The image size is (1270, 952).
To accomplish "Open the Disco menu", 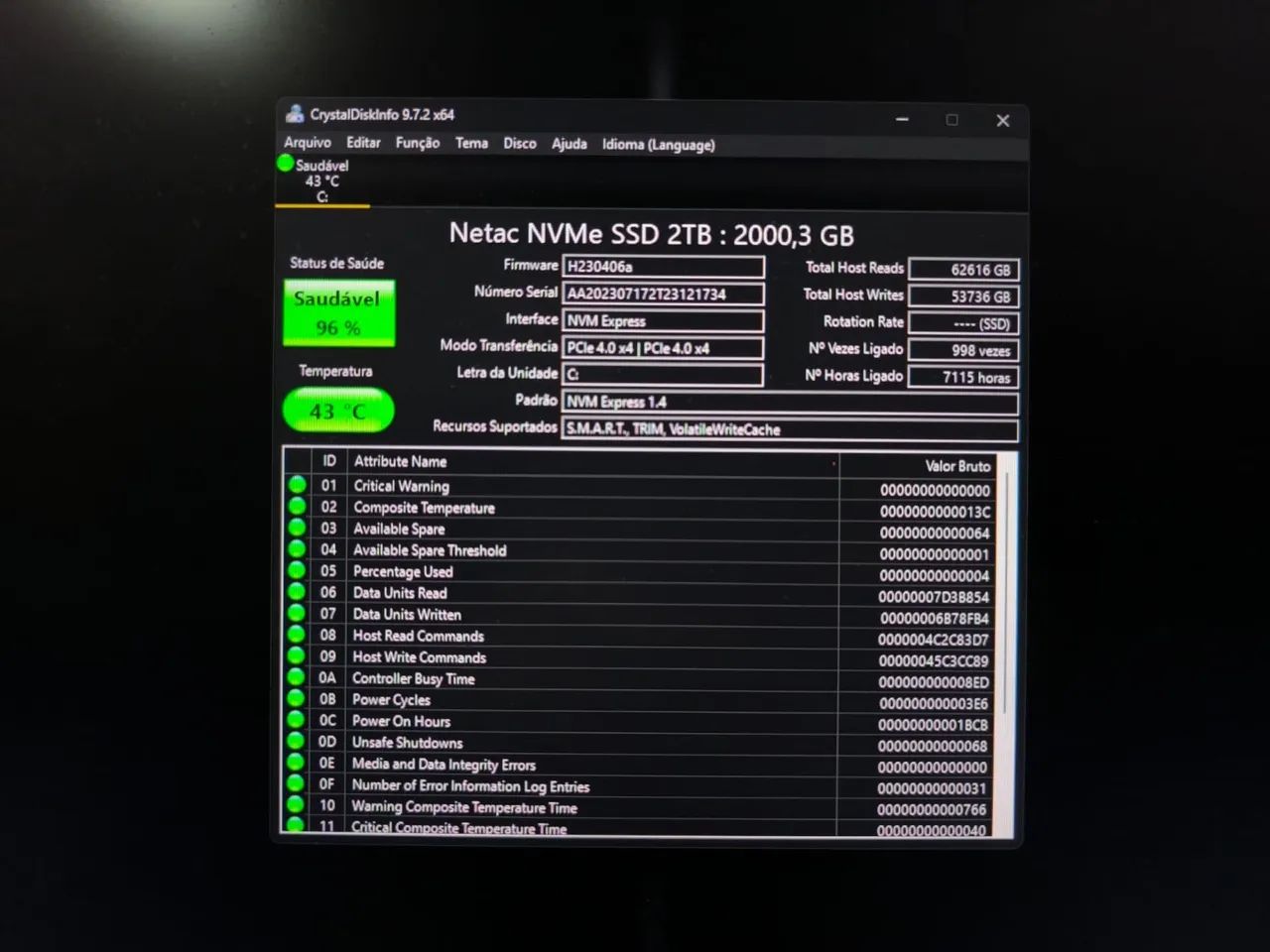I will pyautogui.click(x=519, y=144).
